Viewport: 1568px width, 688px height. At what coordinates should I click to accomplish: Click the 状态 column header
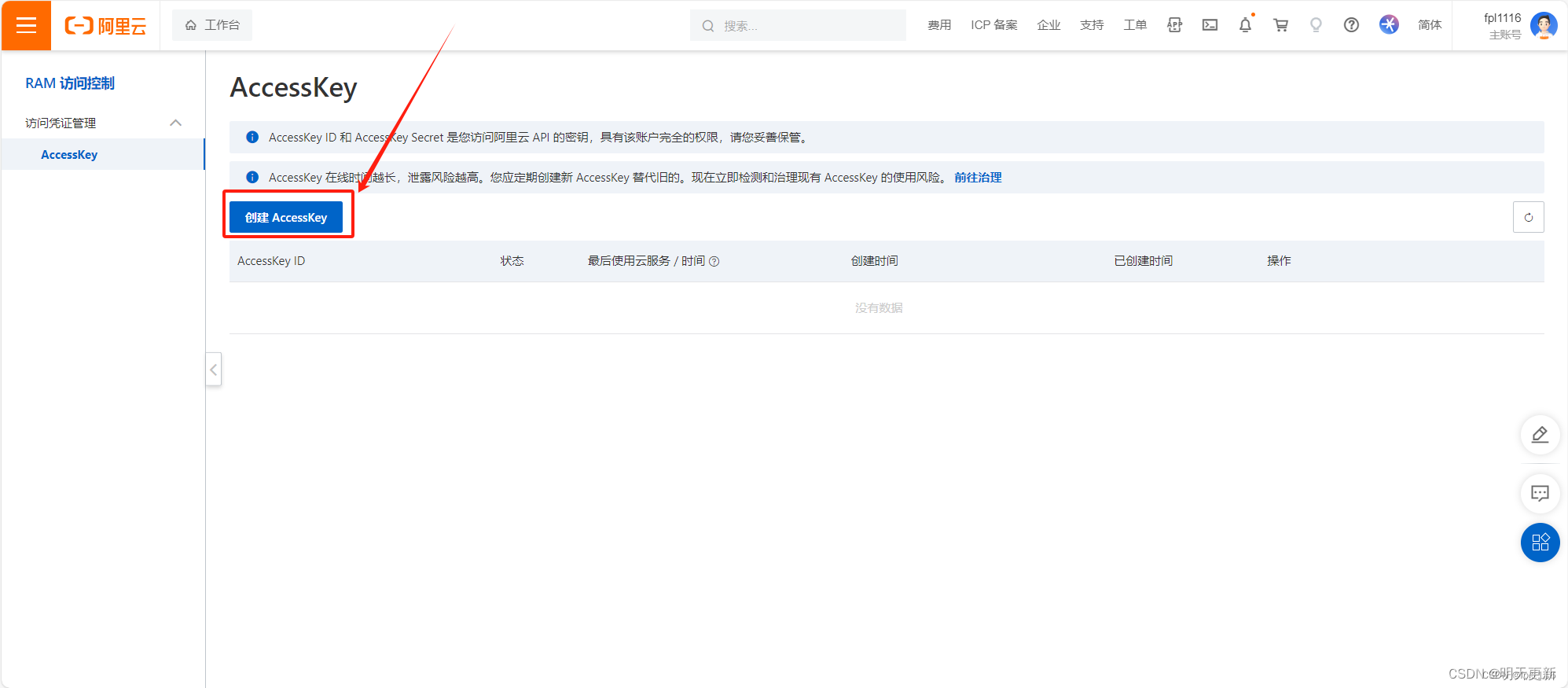click(512, 261)
